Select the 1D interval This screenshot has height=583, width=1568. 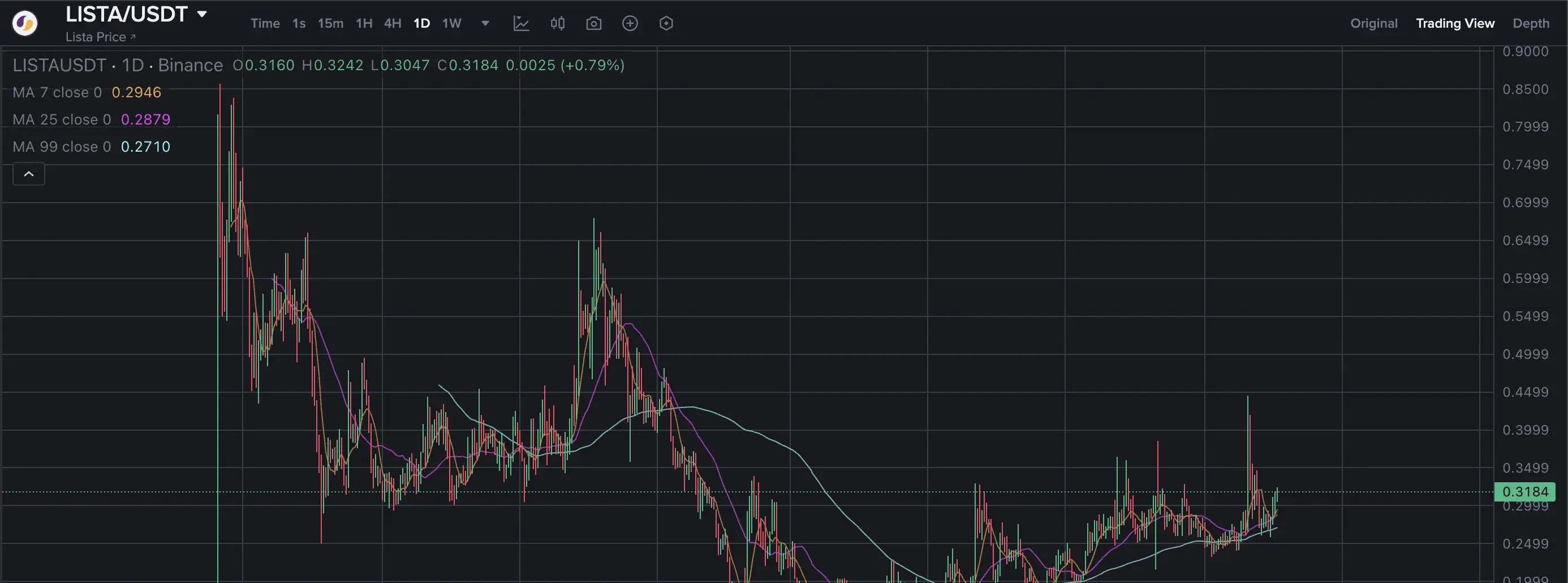tap(422, 23)
